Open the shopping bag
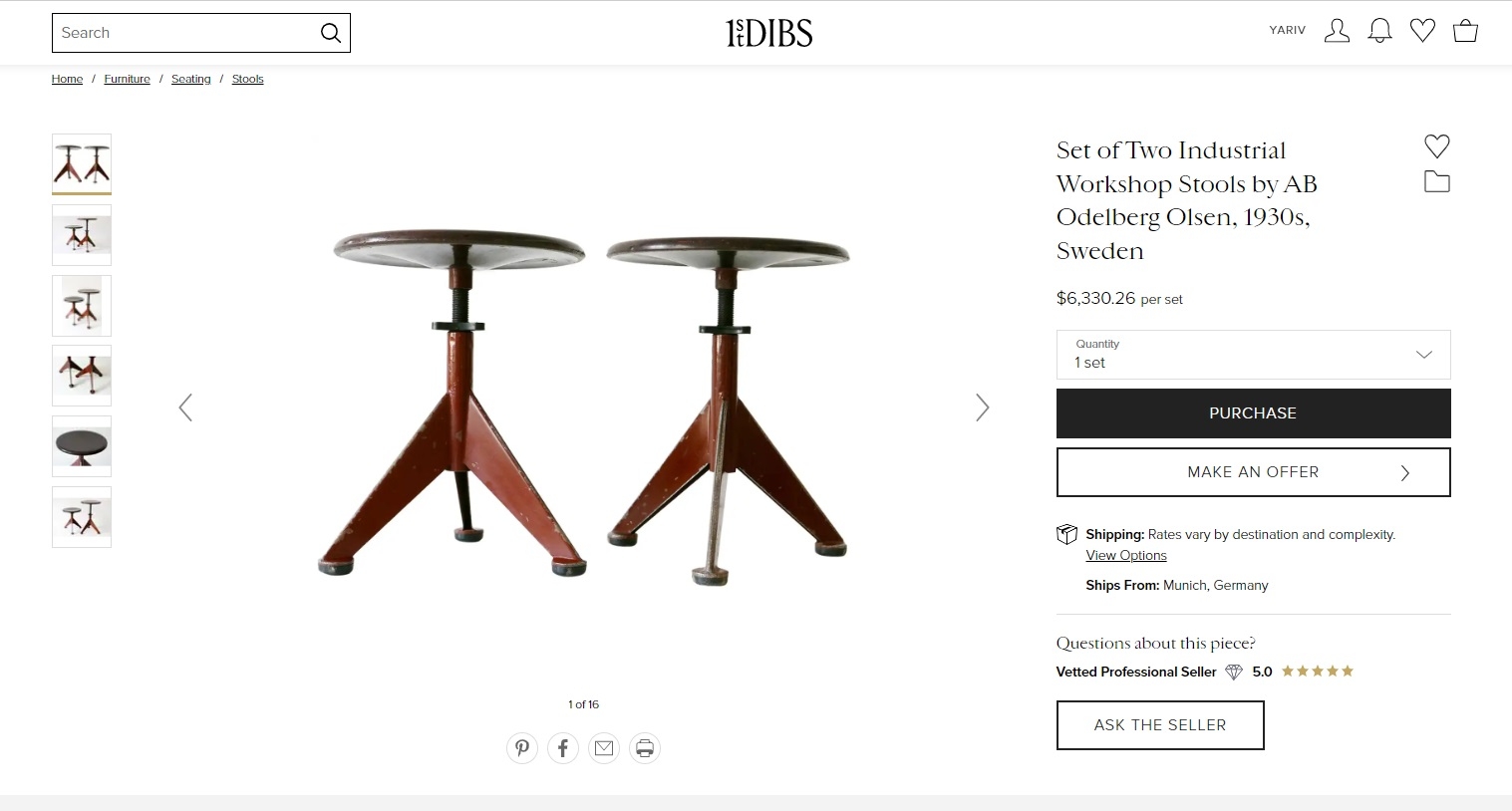 point(1465,31)
